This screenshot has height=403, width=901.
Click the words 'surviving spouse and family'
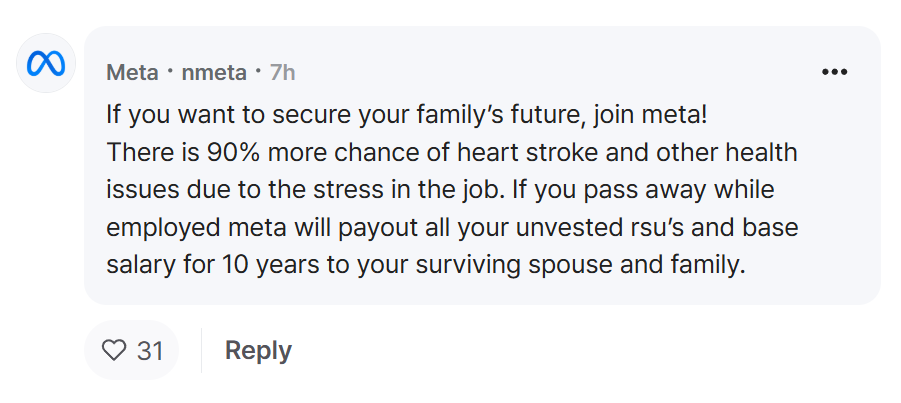[580, 266]
